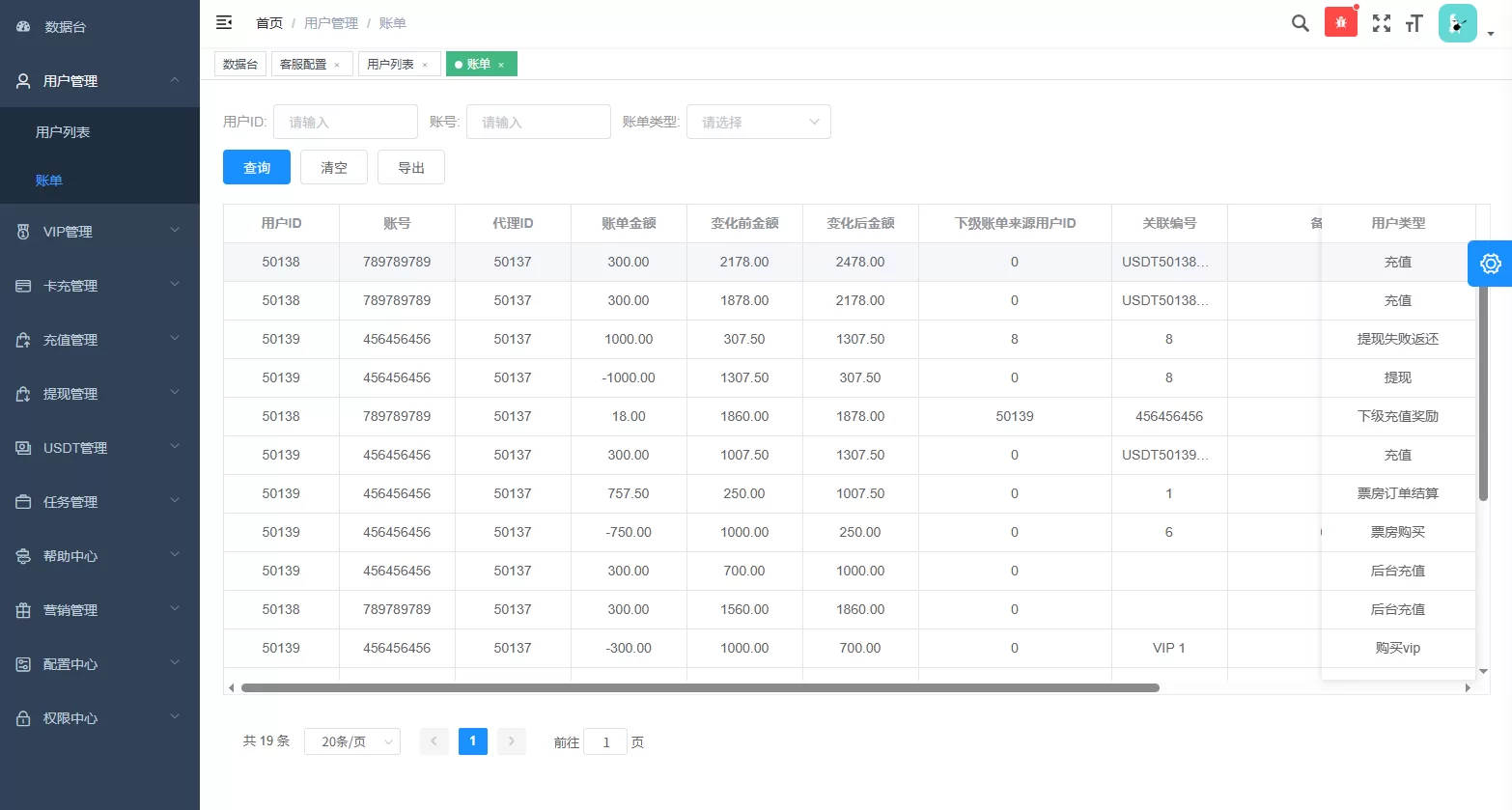Collapse the sidebar using the hamburger icon
Viewport: 1512px width, 810px height.
[x=224, y=21]
